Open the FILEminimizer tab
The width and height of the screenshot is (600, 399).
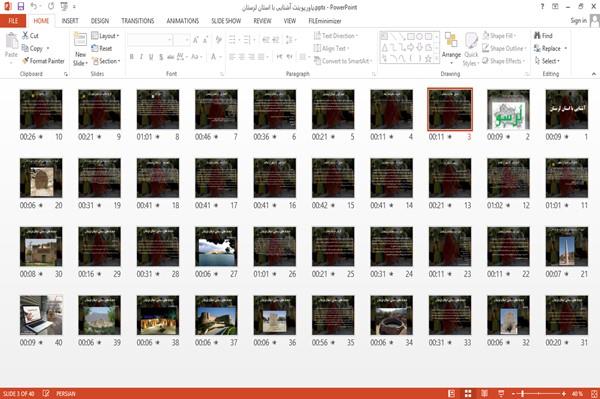click(325, 21)
